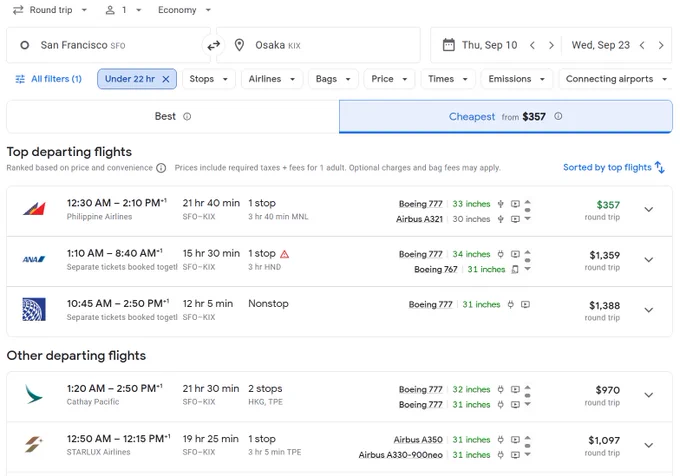Open the Economy class dropdown
Image resolution: width=680 pixels, height=476 pixels.
click(x=184, y=10)
